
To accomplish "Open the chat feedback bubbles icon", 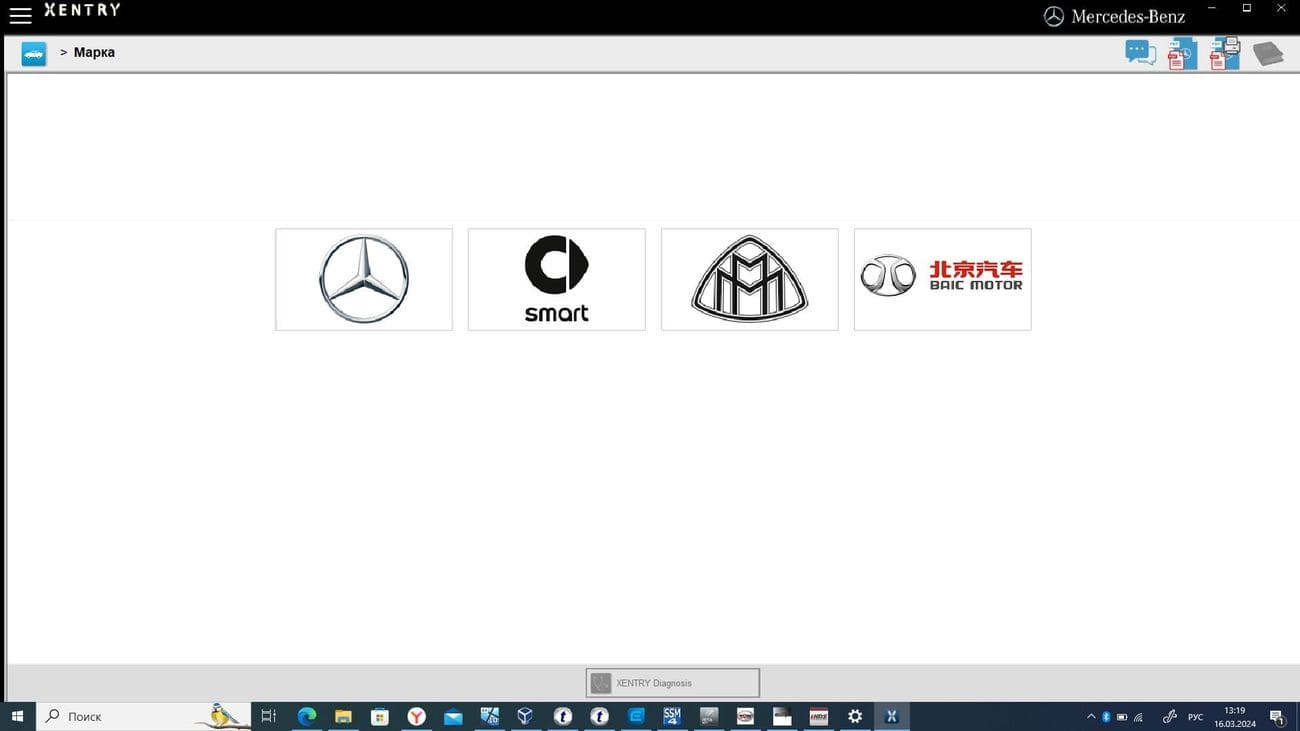I will click(x=1140, y=53).
